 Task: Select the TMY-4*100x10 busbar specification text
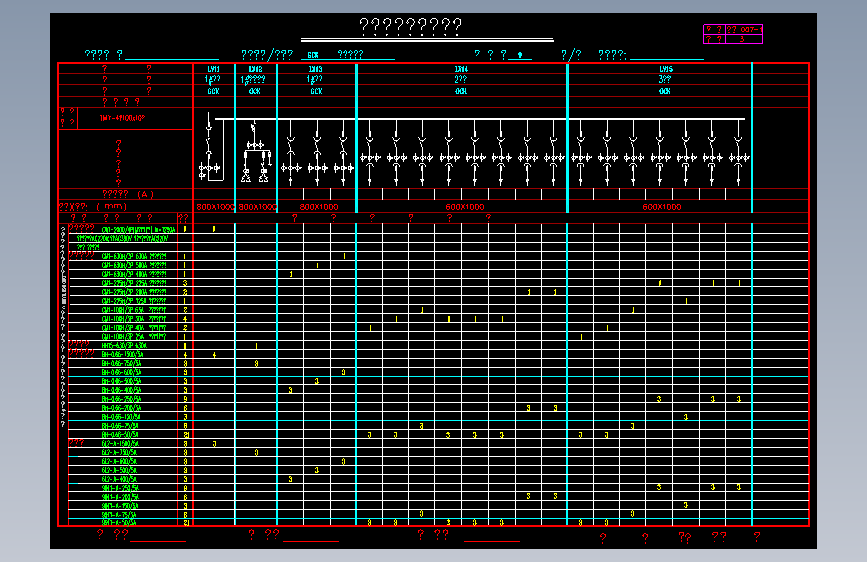(x=122, y=118)
